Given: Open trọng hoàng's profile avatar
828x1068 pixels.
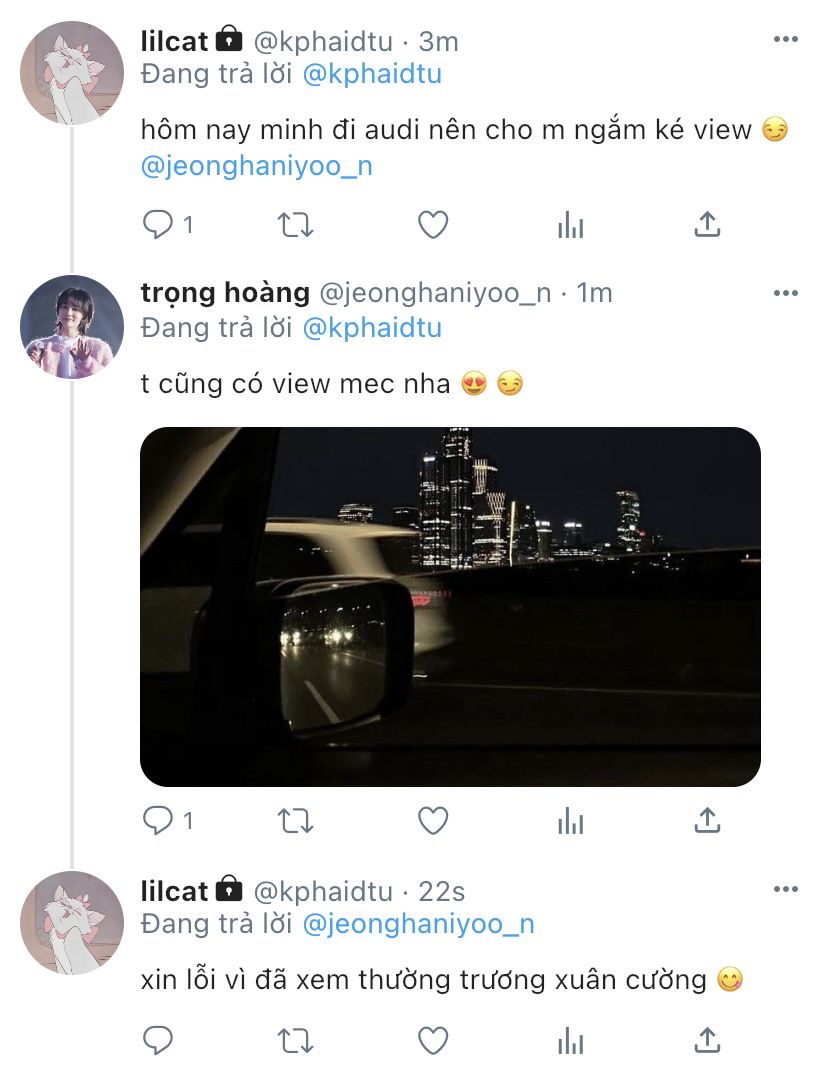Looking at the screenshot, I should click(x=72, y=327).
